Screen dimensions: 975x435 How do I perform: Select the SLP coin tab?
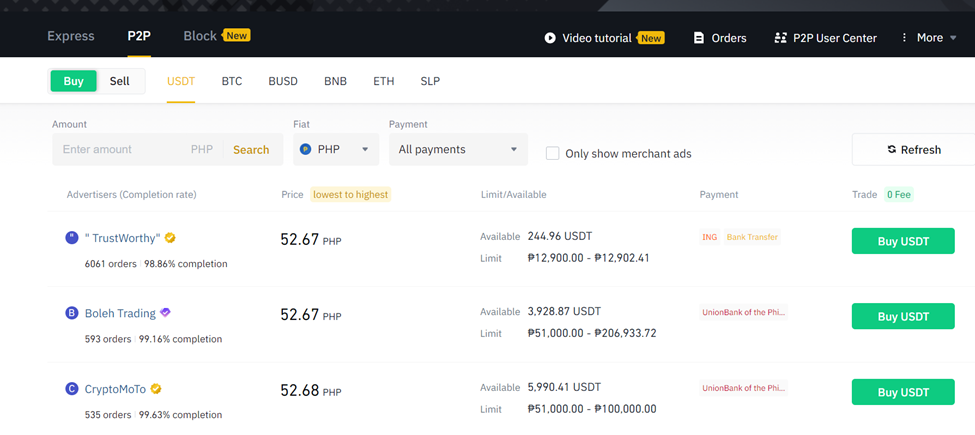(430, 81)
